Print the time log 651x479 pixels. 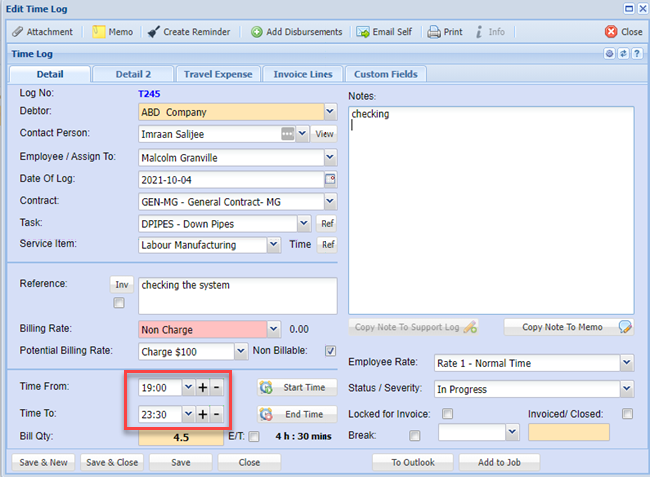pos(435,32)
